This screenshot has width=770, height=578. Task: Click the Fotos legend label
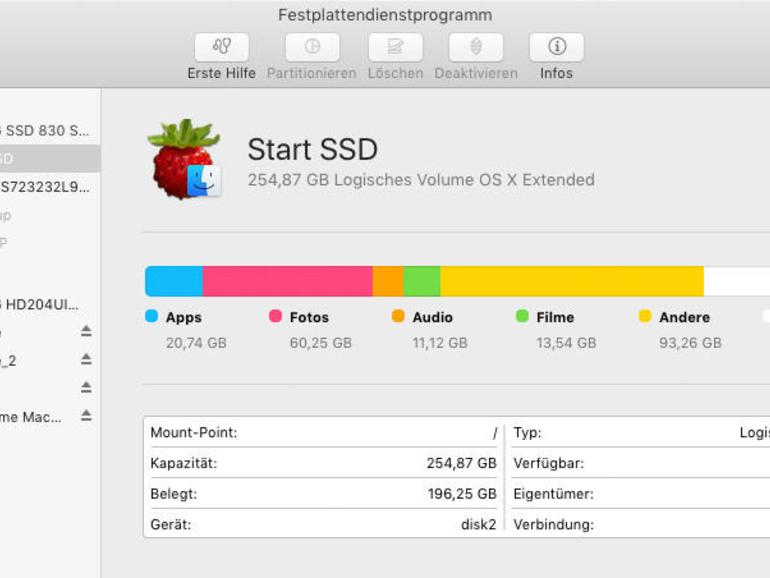[x=309, y=317]
